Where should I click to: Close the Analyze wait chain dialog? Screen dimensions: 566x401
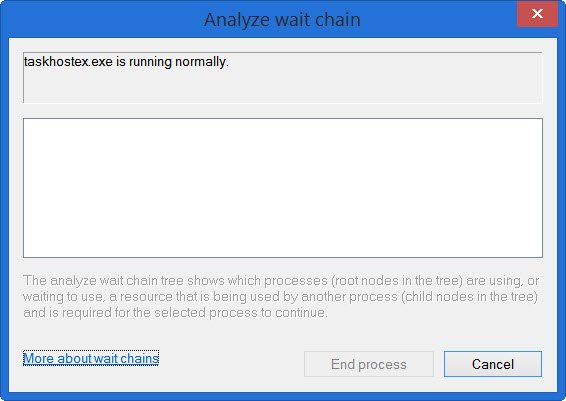(x=537, y=14)
